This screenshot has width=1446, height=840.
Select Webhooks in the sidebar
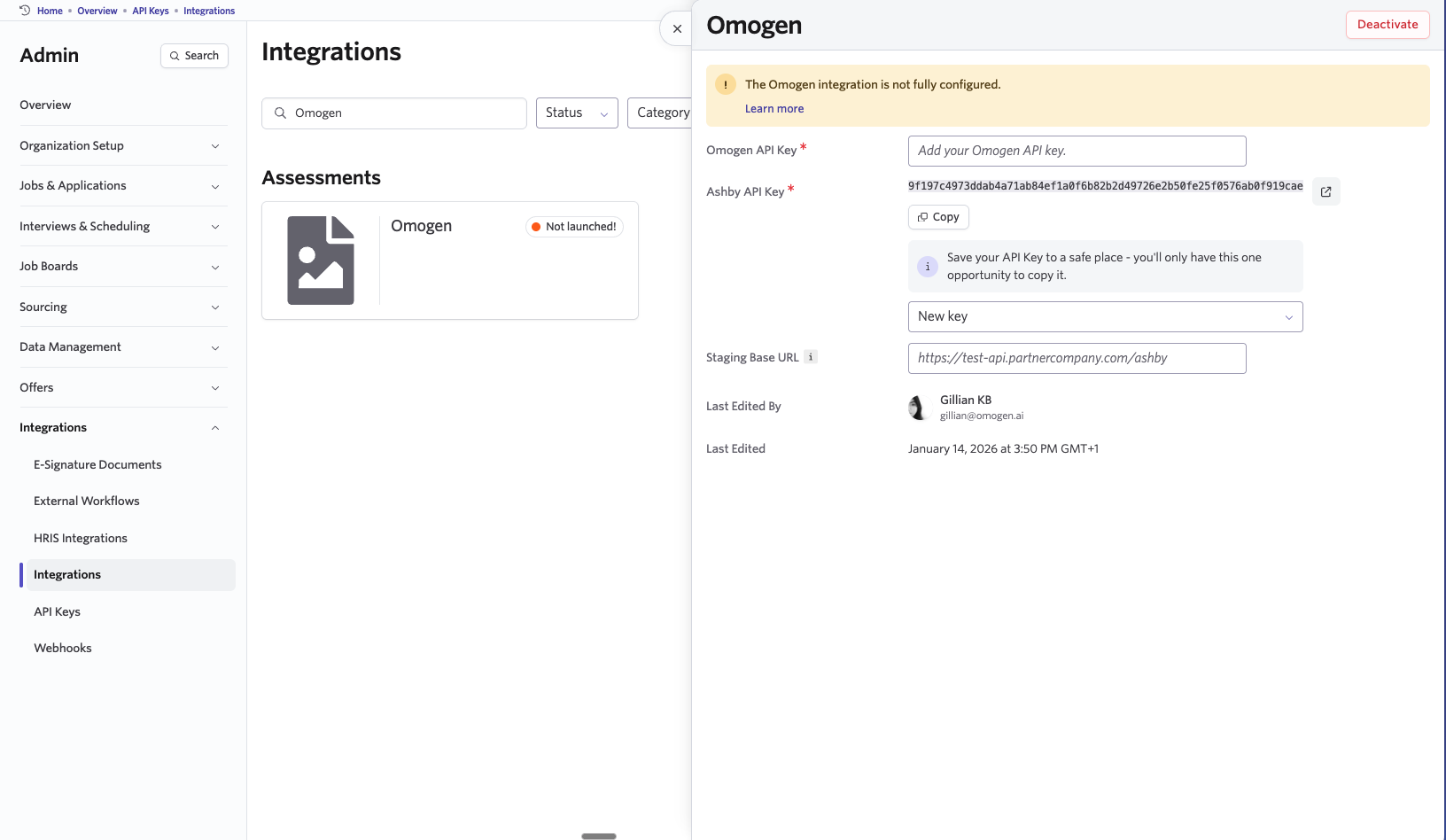click(x=62, y=648)
